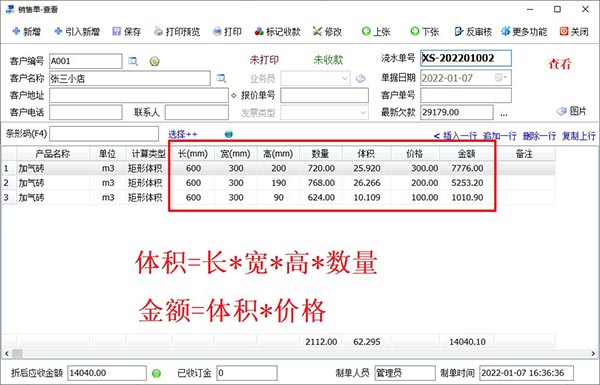
Task: Click the 客户地址 input field
Action: coord(139,95)
